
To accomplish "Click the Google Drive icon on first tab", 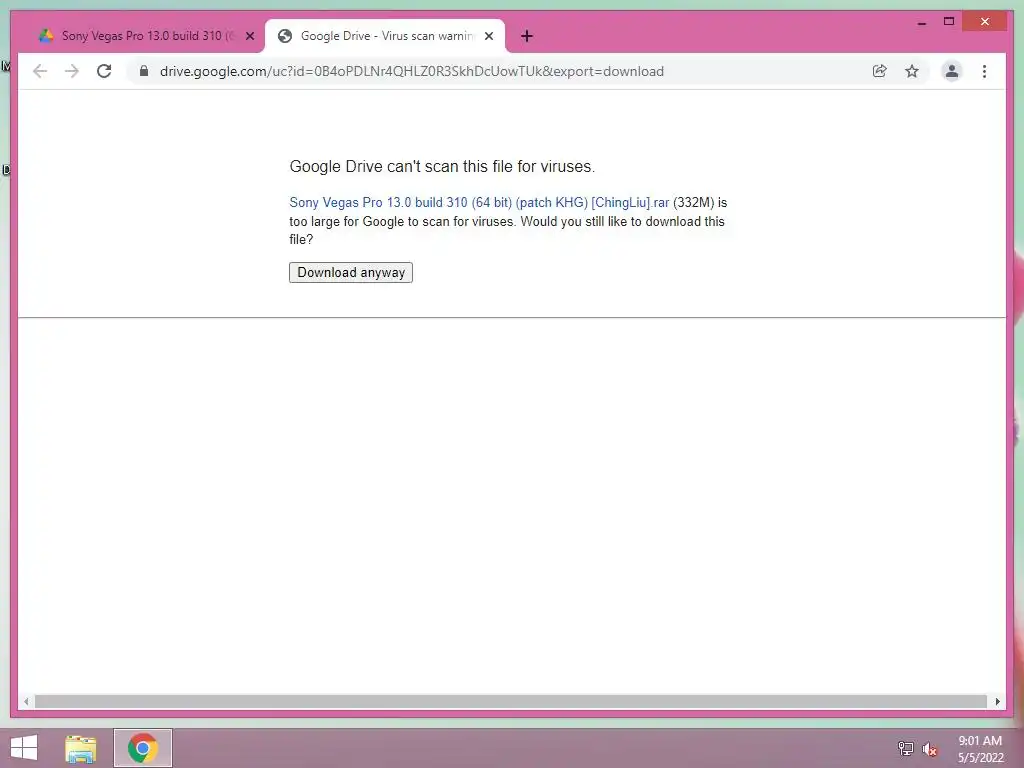I will click(46, 36).
